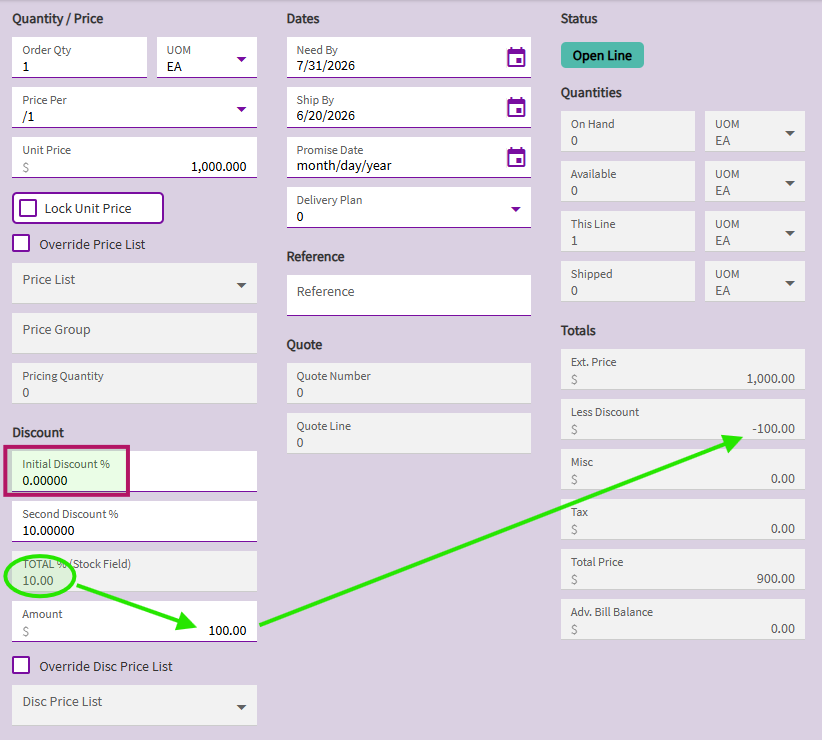Edit the Order Qty field

[79, 58]
